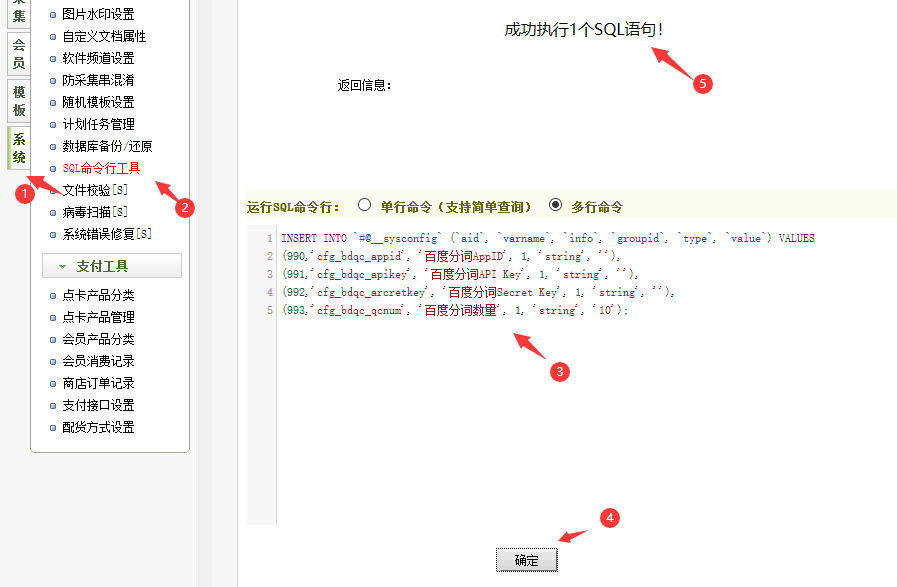This screenshot has height=587, width=897.
Task: Click inside the SQL command text area
Action: 580,420
